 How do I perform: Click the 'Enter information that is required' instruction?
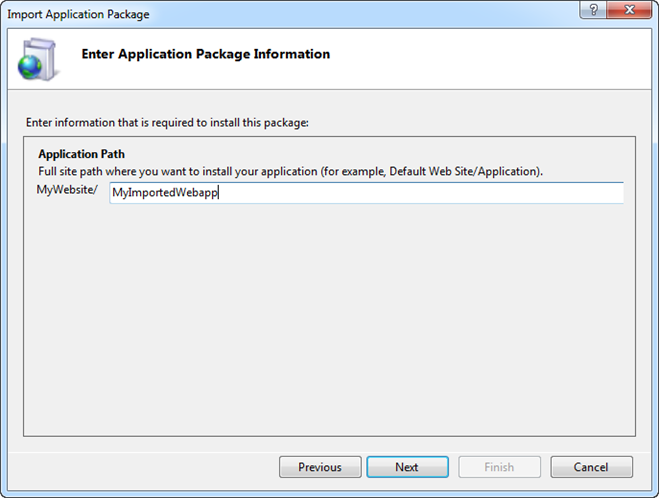tap(167, 123)
